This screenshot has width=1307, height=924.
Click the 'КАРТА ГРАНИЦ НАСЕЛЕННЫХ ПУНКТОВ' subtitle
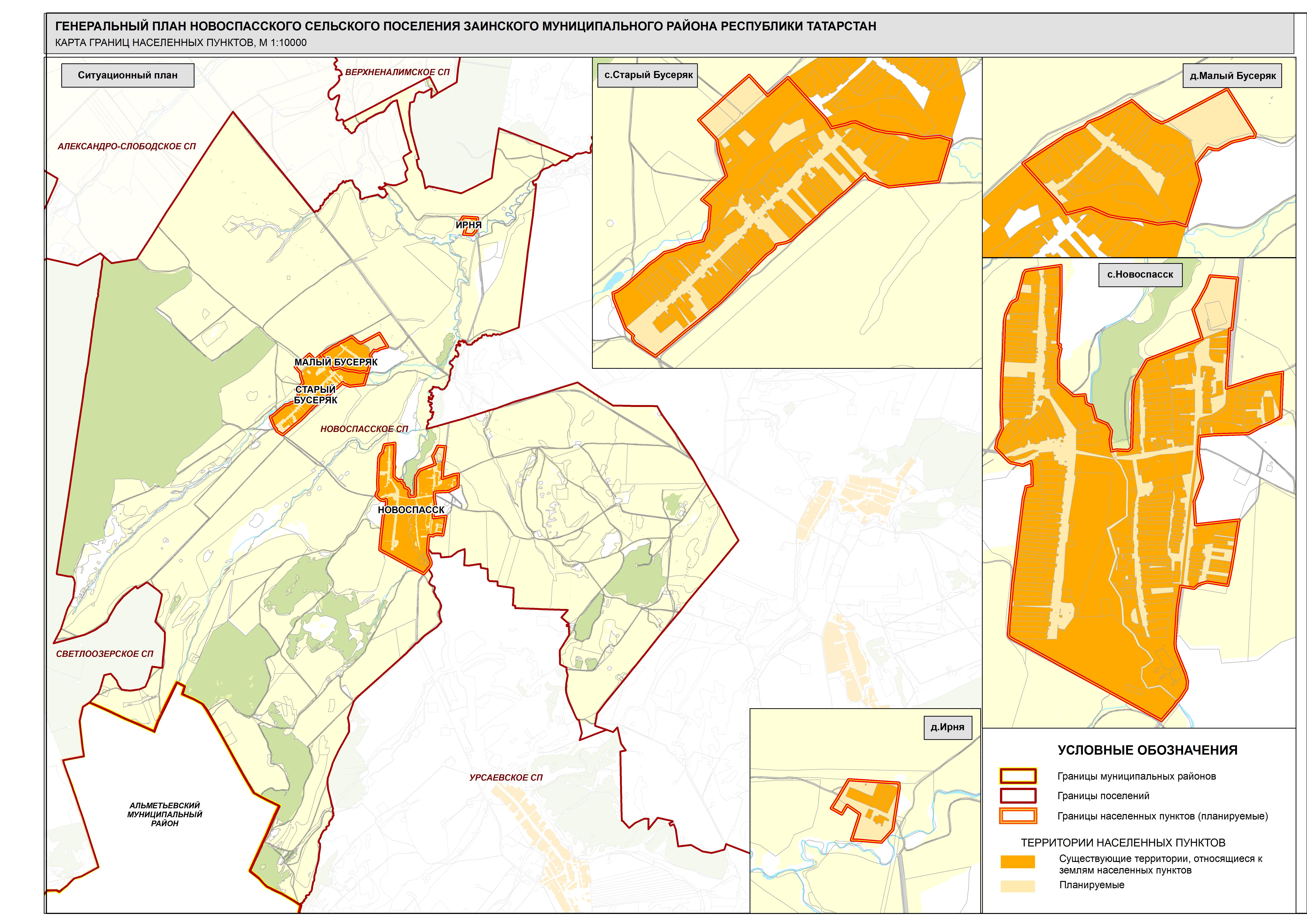181,43
